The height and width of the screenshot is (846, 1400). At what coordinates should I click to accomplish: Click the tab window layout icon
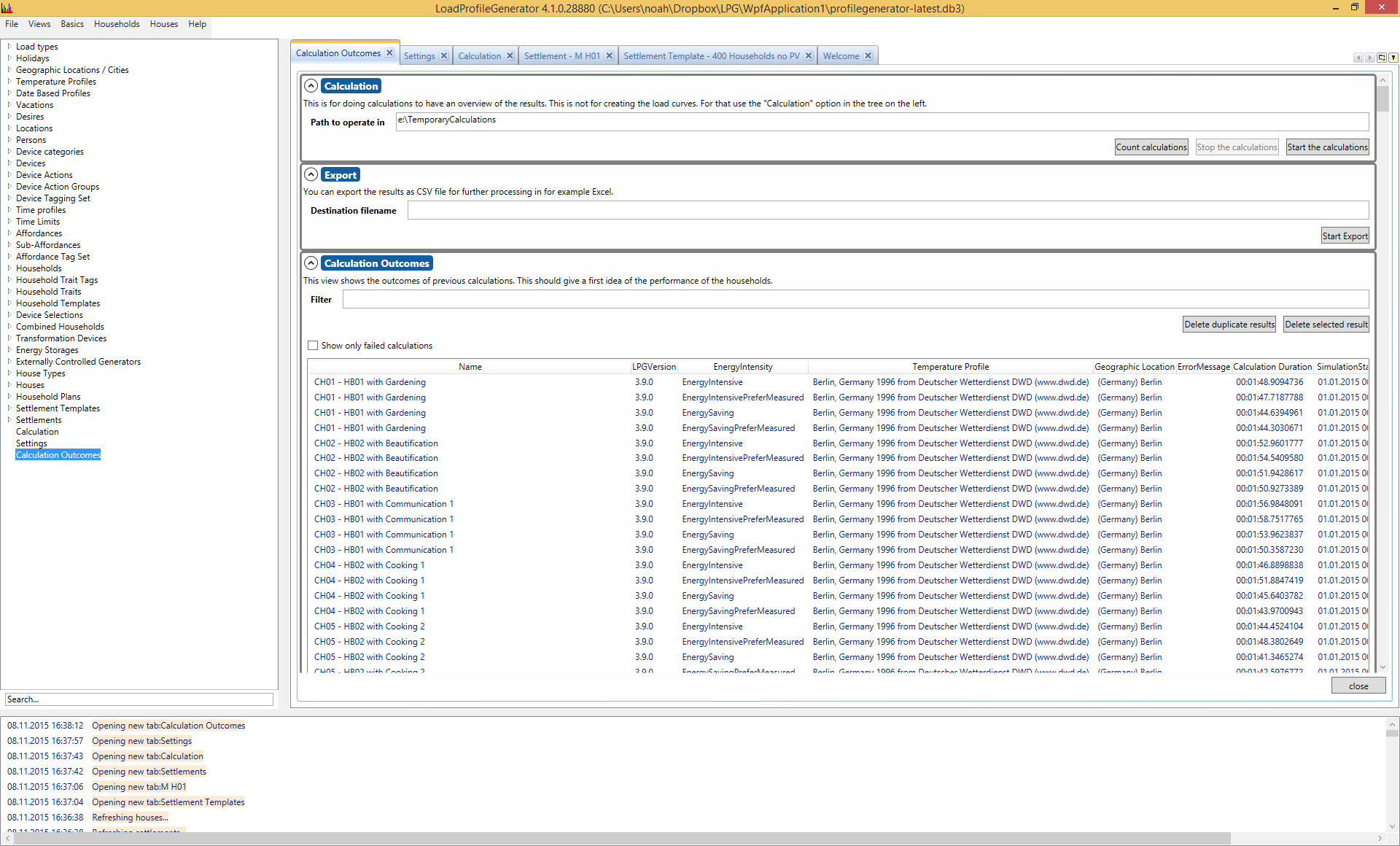[1381, 58]
